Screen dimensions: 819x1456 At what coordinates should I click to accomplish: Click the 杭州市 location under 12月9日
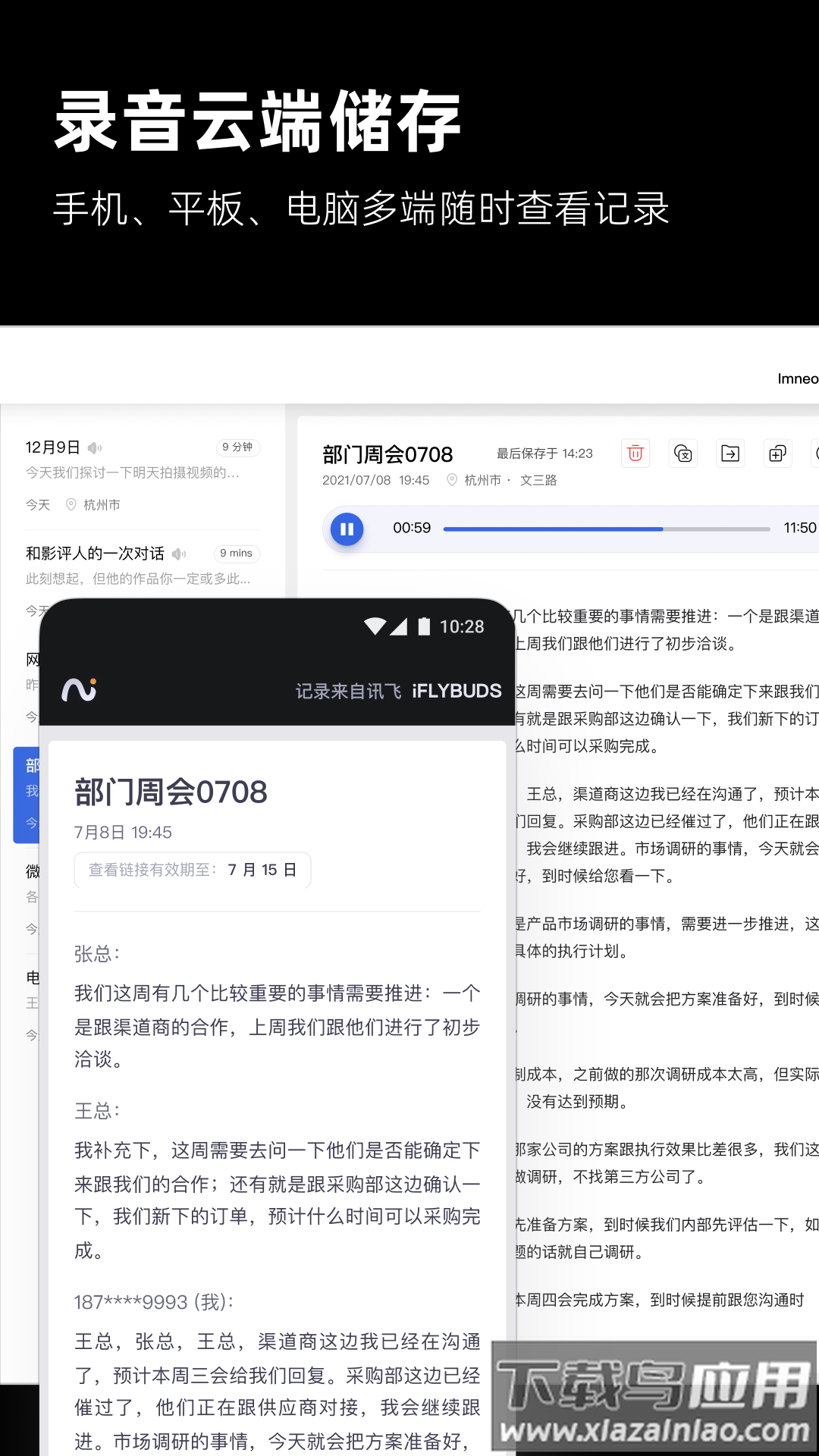pos(102,505)
